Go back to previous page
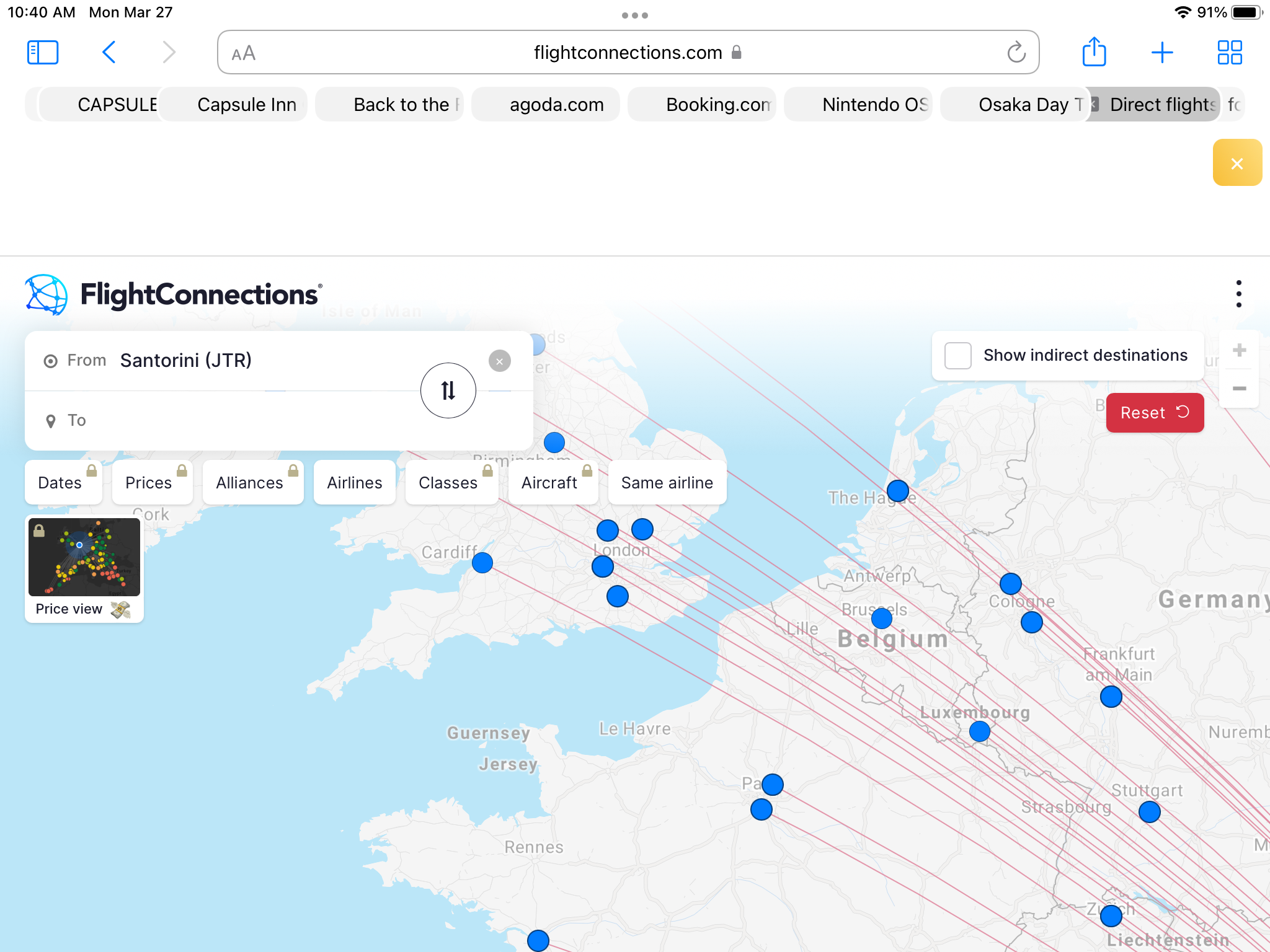 pyautogui.click(x=109, y=53)
